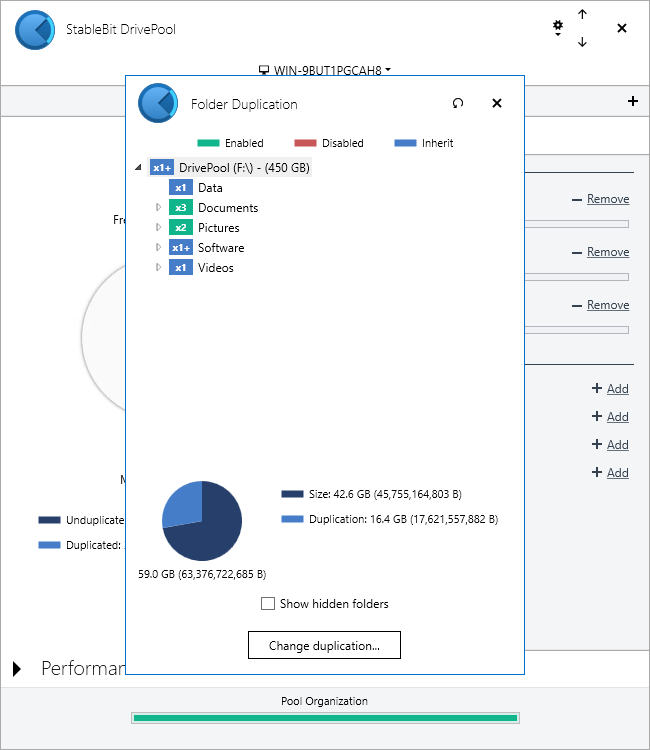Click the x3 badge next to Documents
Screen dimensions: 650x750
click(x=181, y=208)
